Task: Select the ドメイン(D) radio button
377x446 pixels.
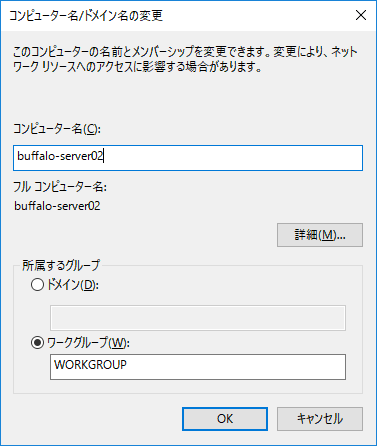Action: [x=37, y=285]
